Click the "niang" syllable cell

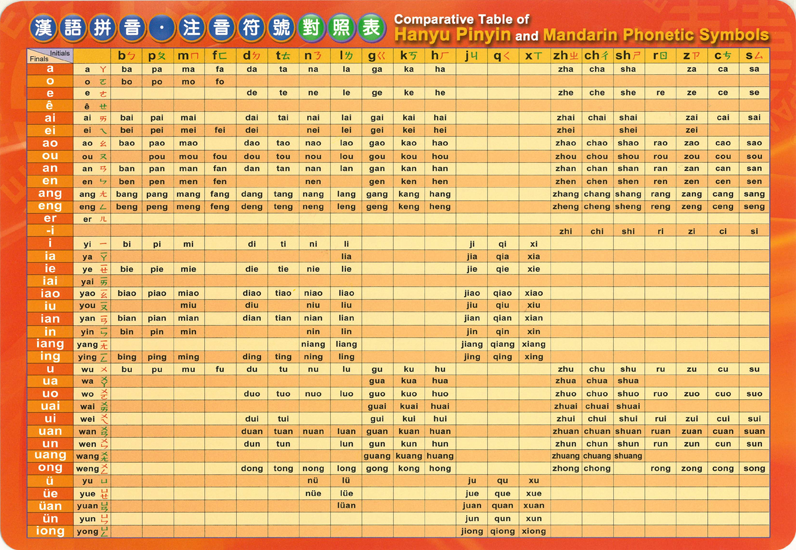pyautogui.click(x=313, y=344)
